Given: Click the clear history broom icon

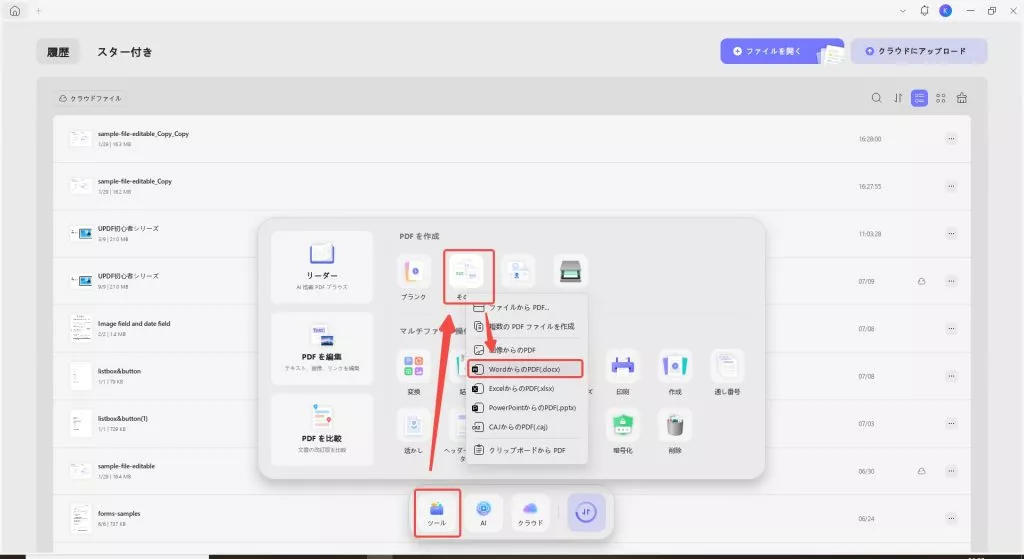Looking at the screenshot, I should coord(962,98).
